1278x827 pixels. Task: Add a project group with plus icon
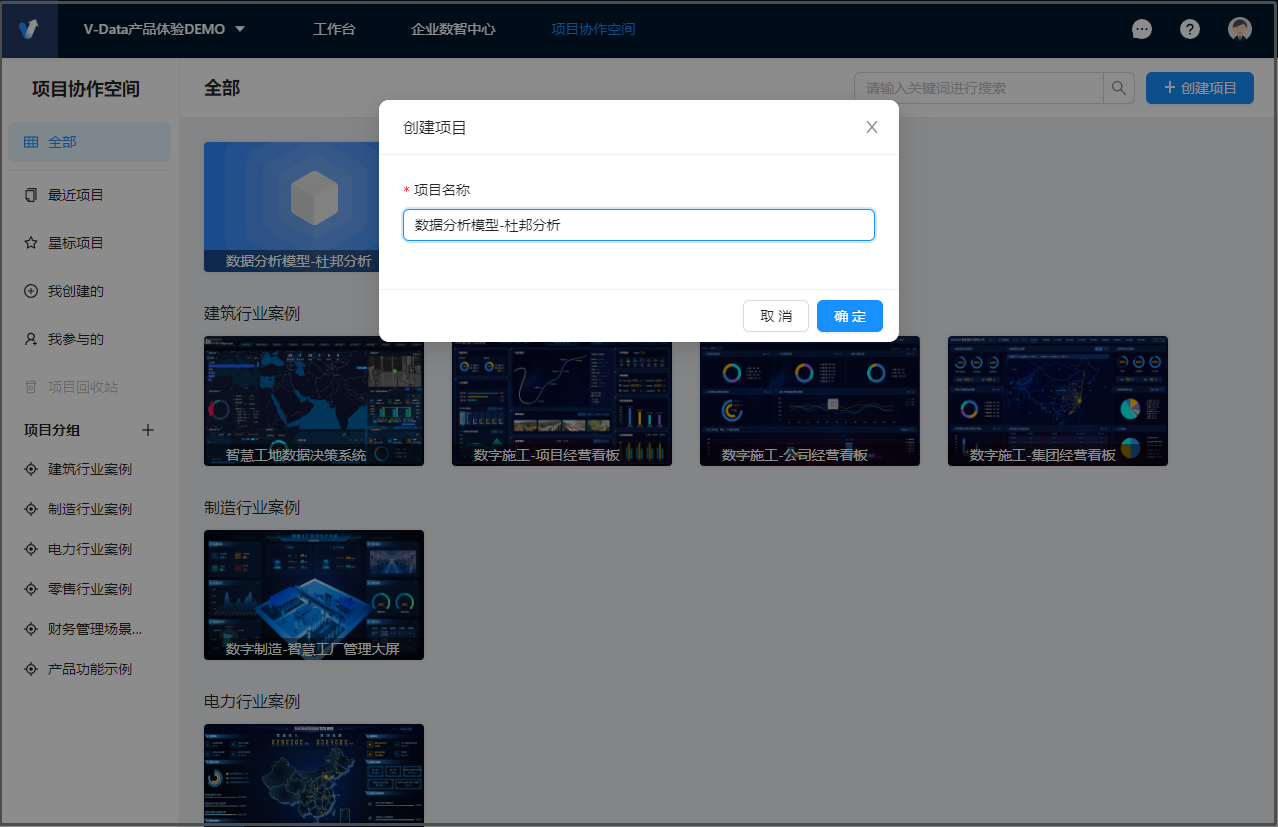[x=148, y=430]
